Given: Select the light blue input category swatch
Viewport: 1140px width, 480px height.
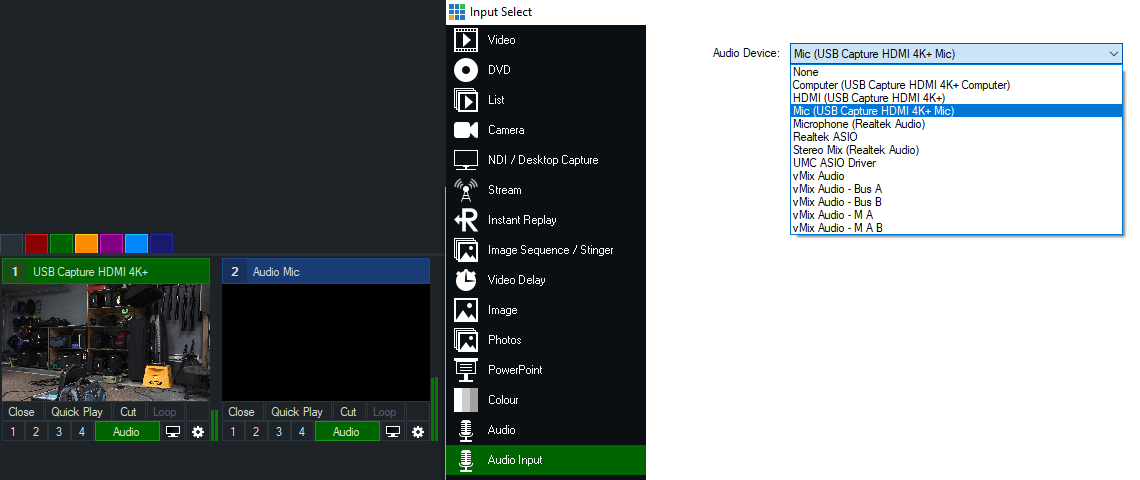Looking at the screenshot, I should (137, 244).
